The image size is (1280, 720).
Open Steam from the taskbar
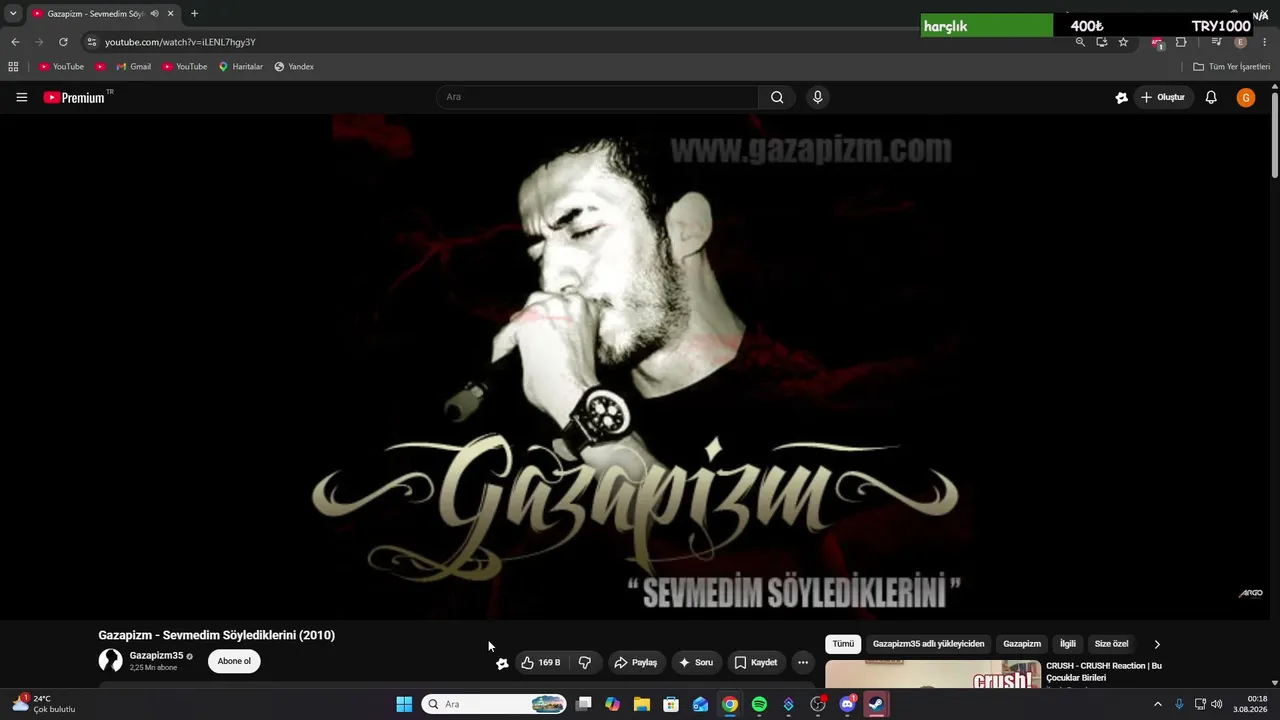pos(876,704)
